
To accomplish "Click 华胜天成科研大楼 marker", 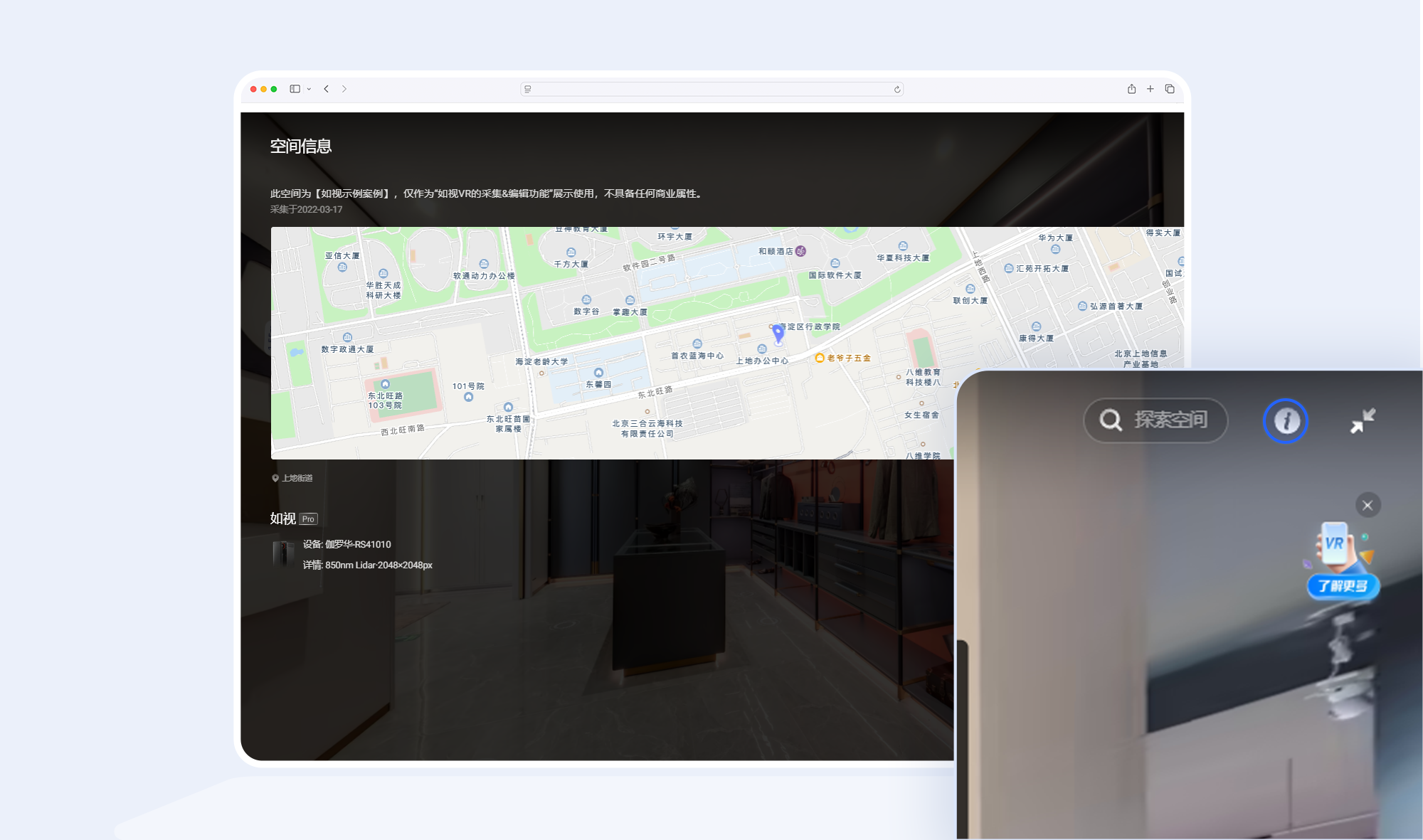I will (383, 274).
